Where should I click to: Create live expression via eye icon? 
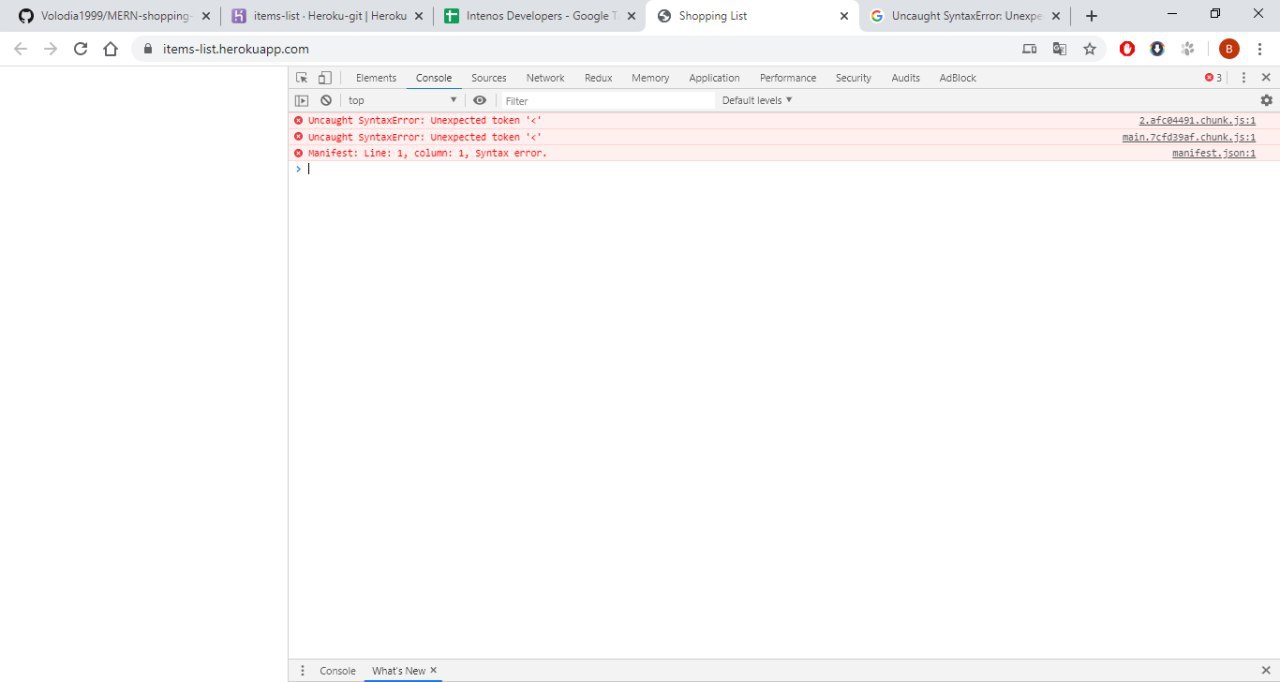pyautogui.click(x=480, y=100)
